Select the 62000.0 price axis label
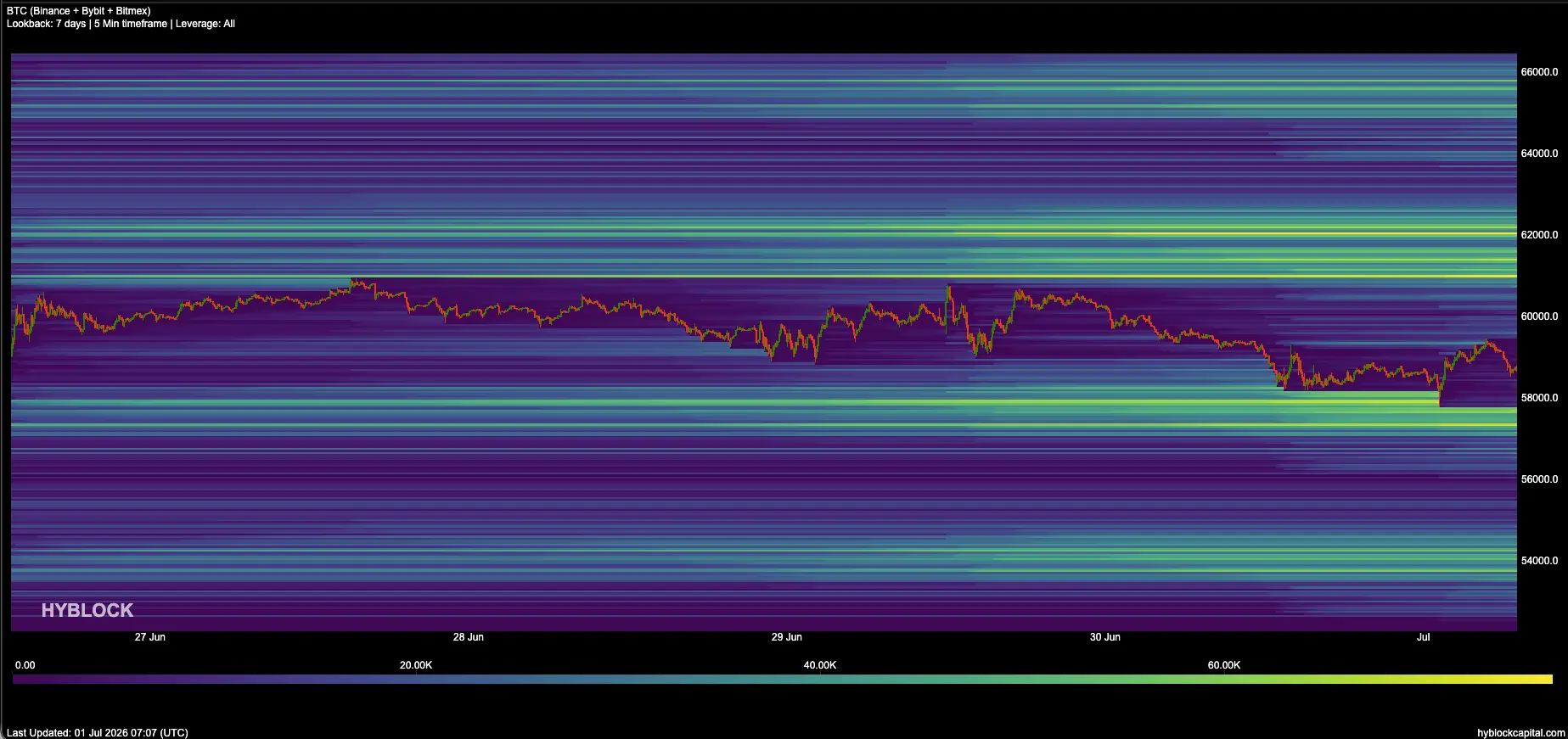 coord(1539,235)
